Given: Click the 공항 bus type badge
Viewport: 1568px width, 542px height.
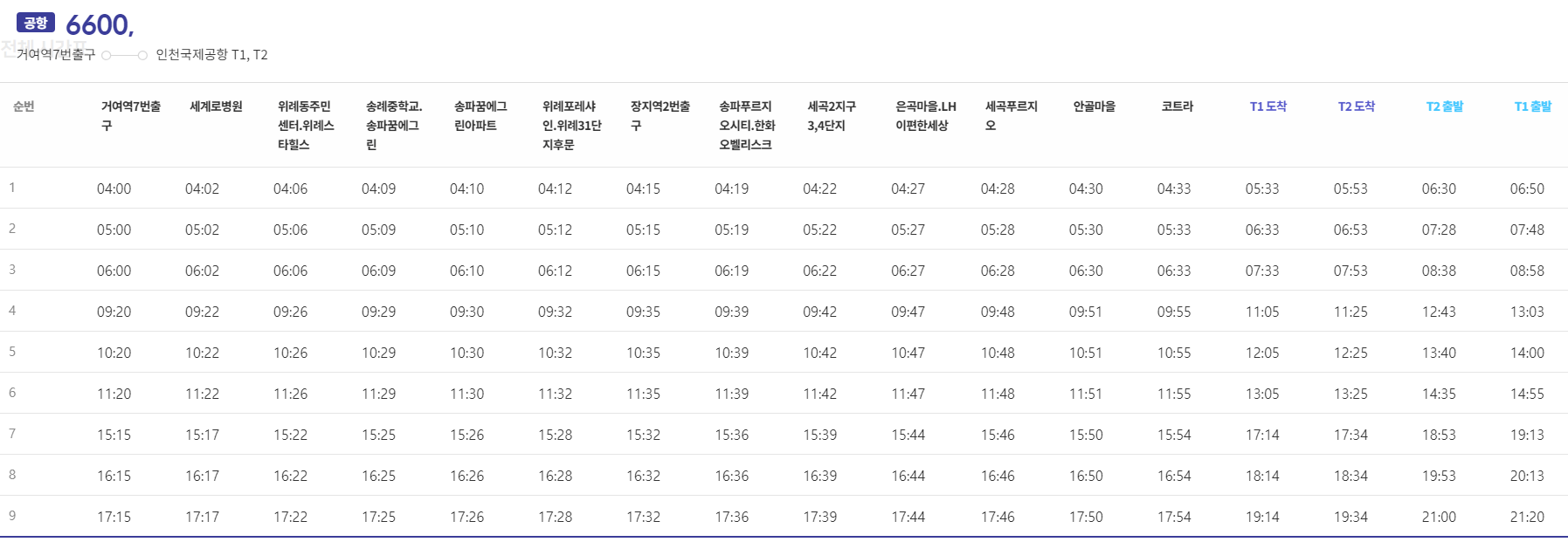Looking at the screenshot, I should (x=36, y=23).
